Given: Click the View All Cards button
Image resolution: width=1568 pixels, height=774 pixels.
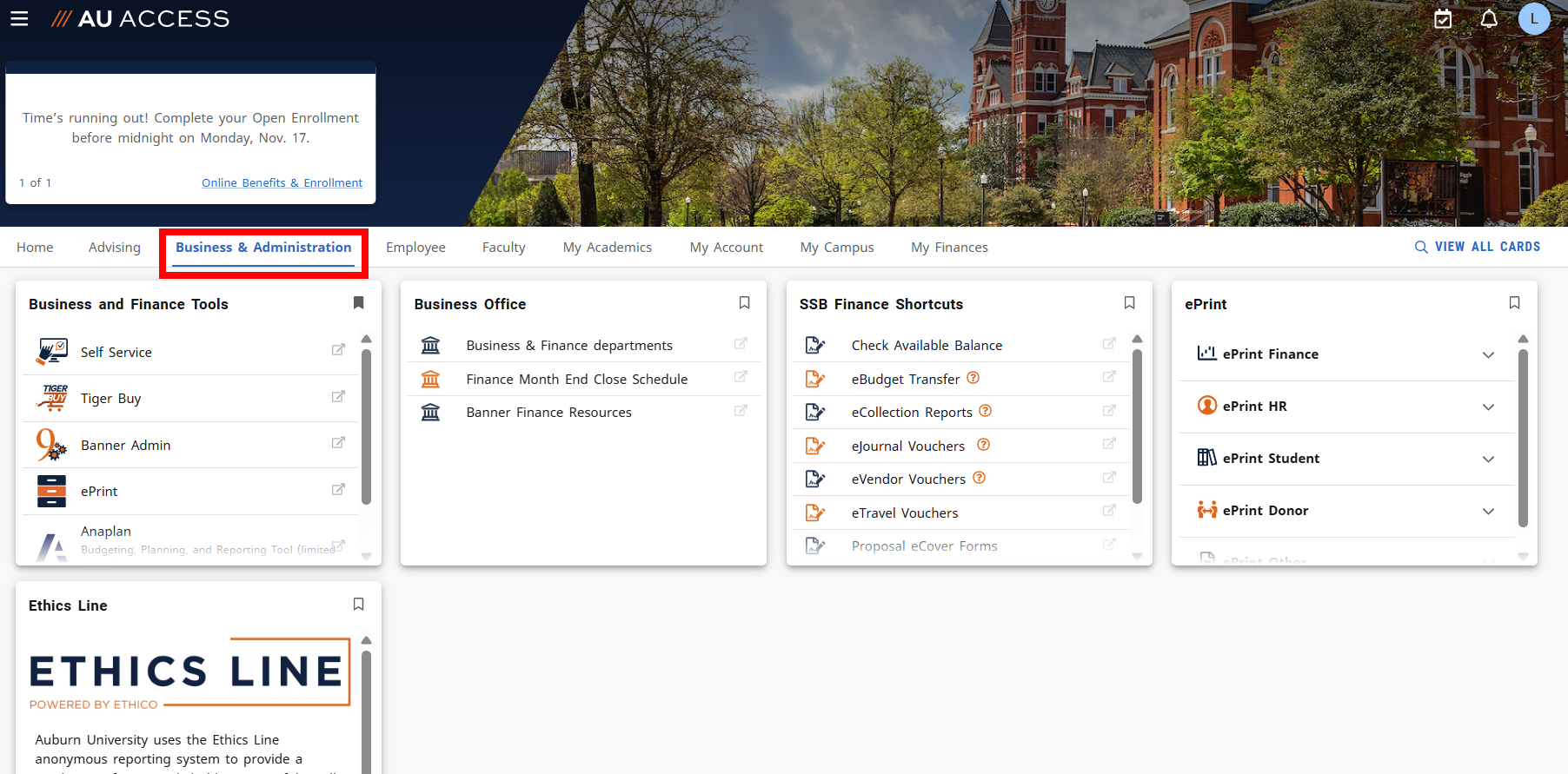Looking at the screenshot, I should [1478, 247].
